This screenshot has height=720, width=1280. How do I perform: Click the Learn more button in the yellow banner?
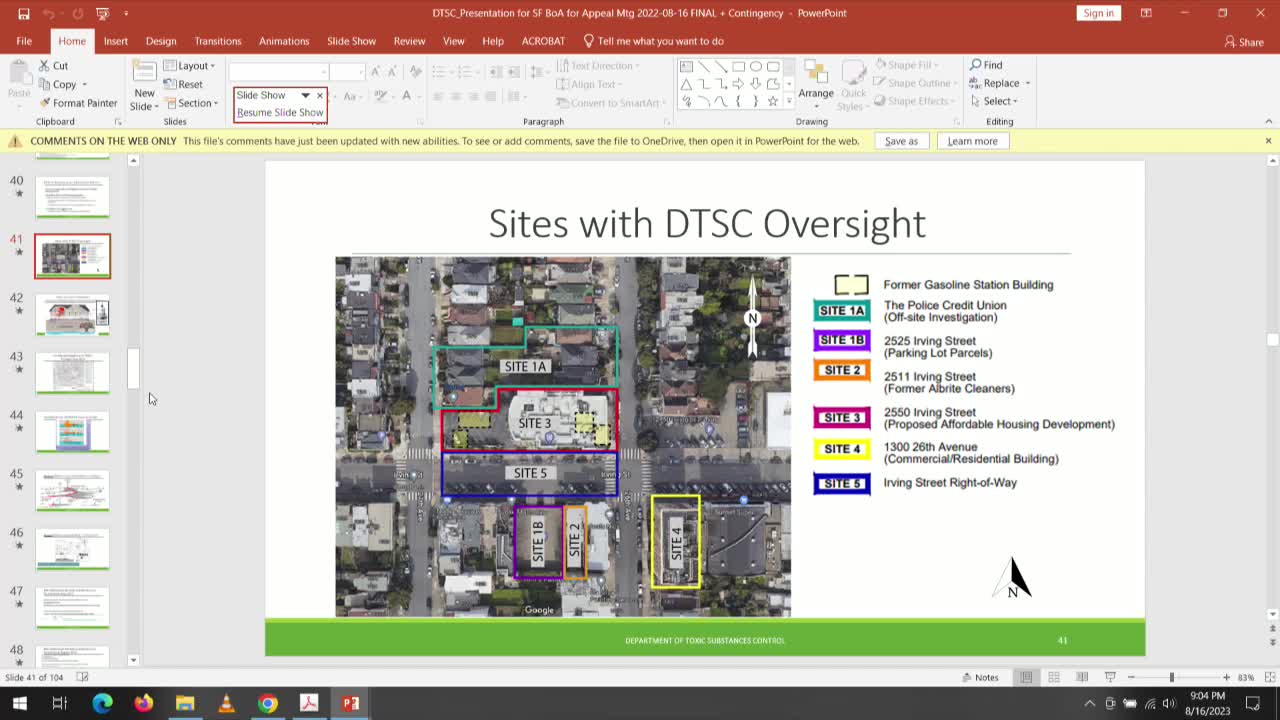(972, 141)
